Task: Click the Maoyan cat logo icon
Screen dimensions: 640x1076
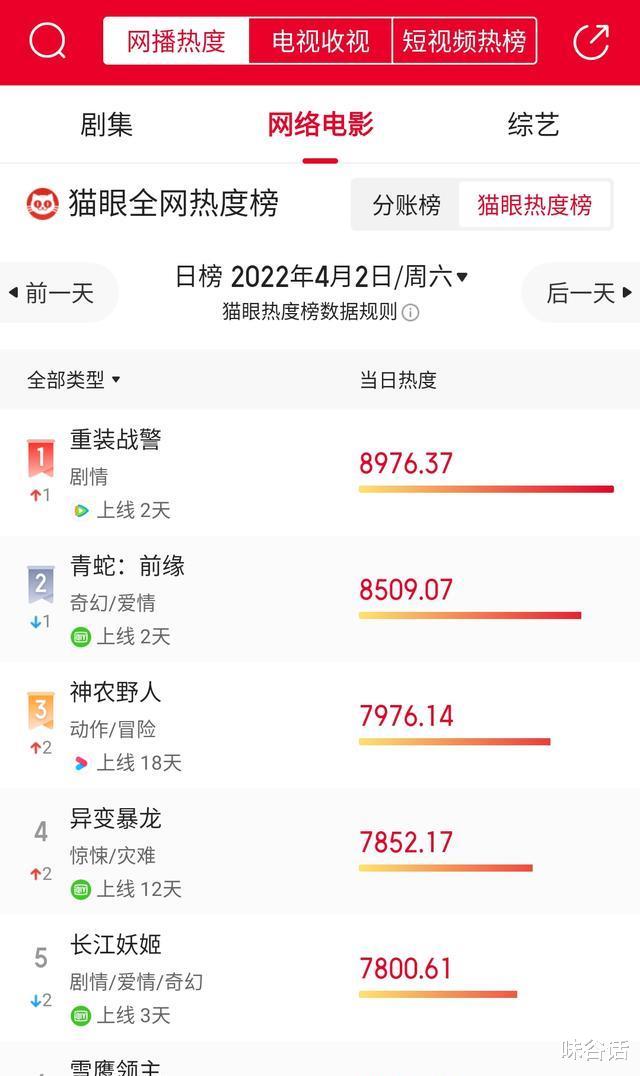Action: 43,204
